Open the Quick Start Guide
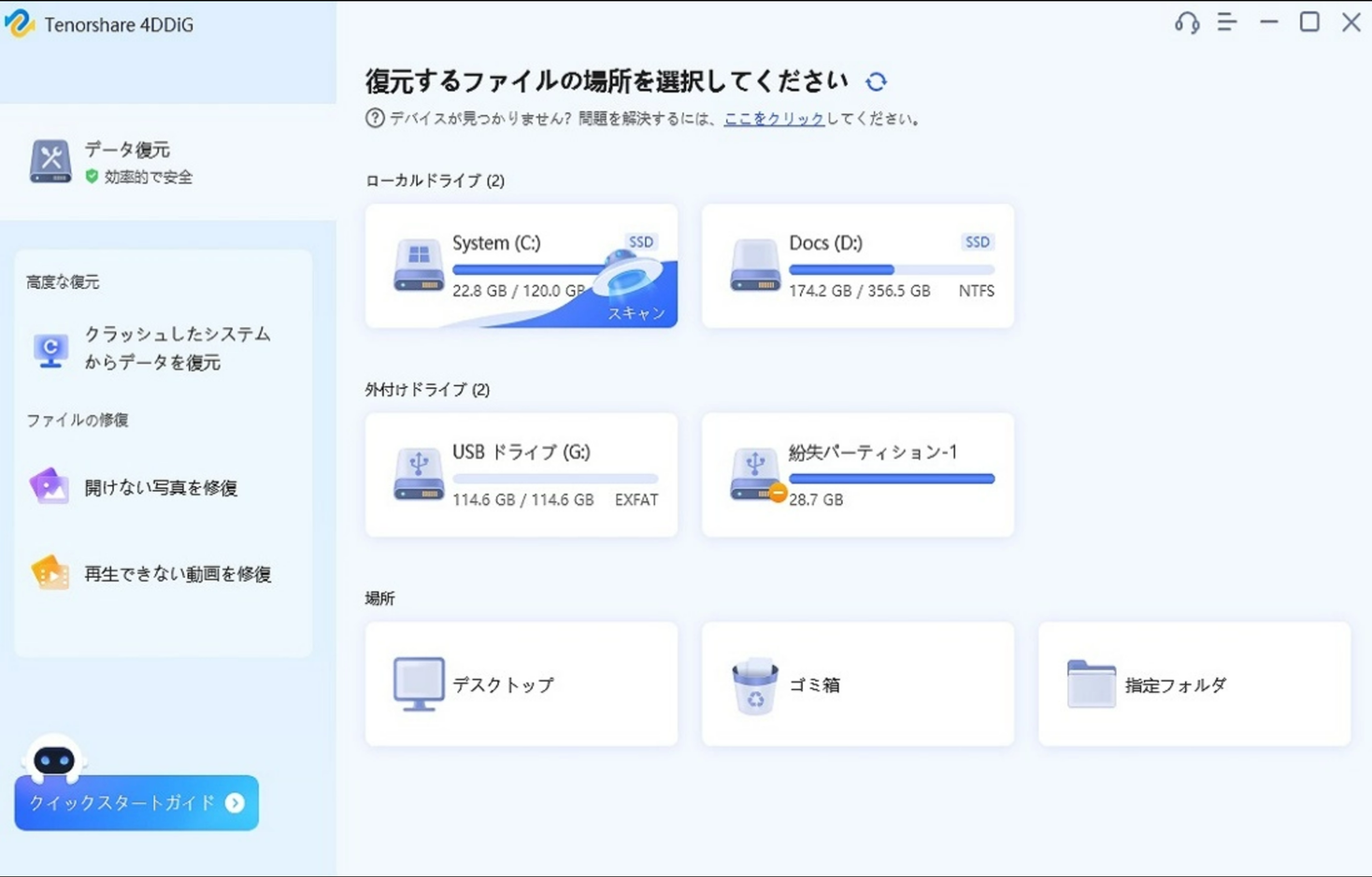 point(136,802)
